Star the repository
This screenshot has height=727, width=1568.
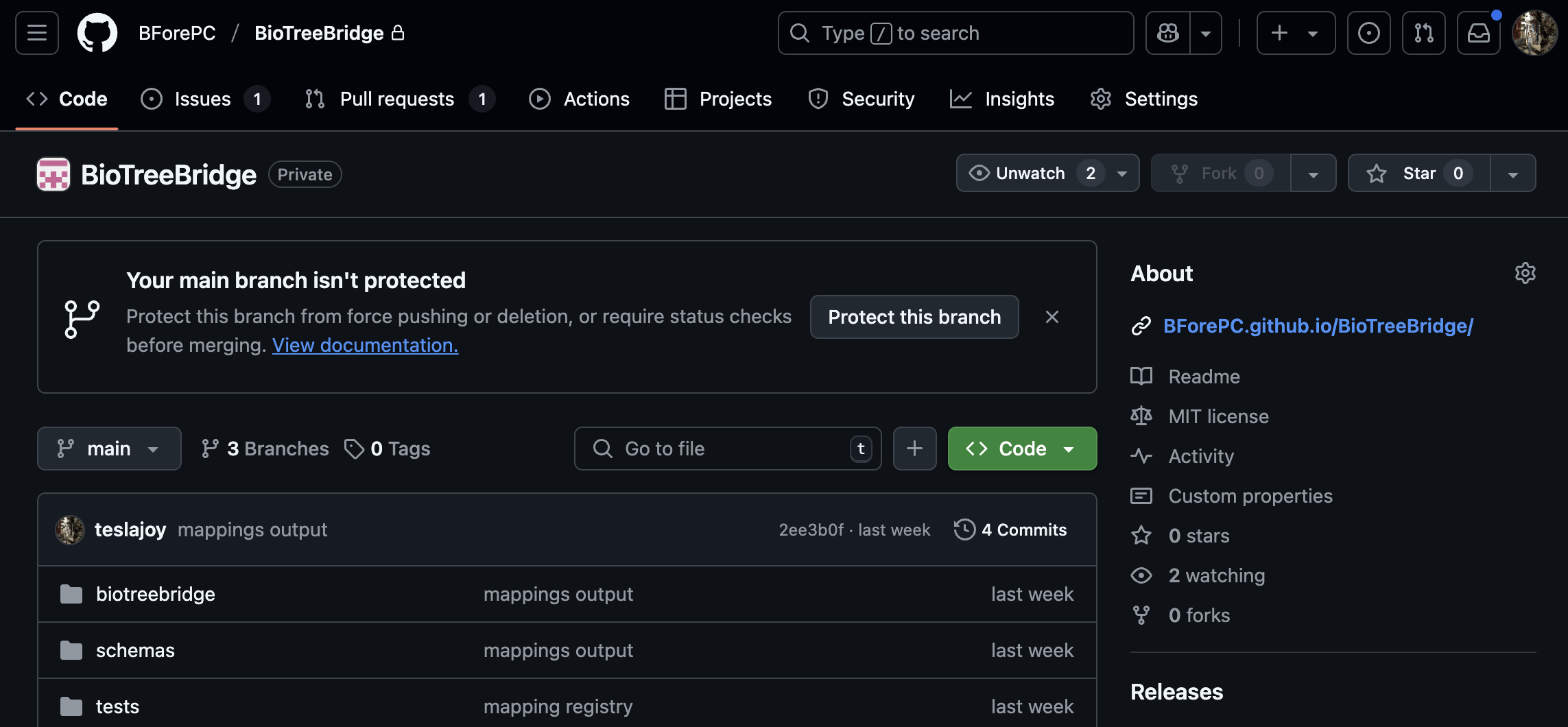[1419, 173]
